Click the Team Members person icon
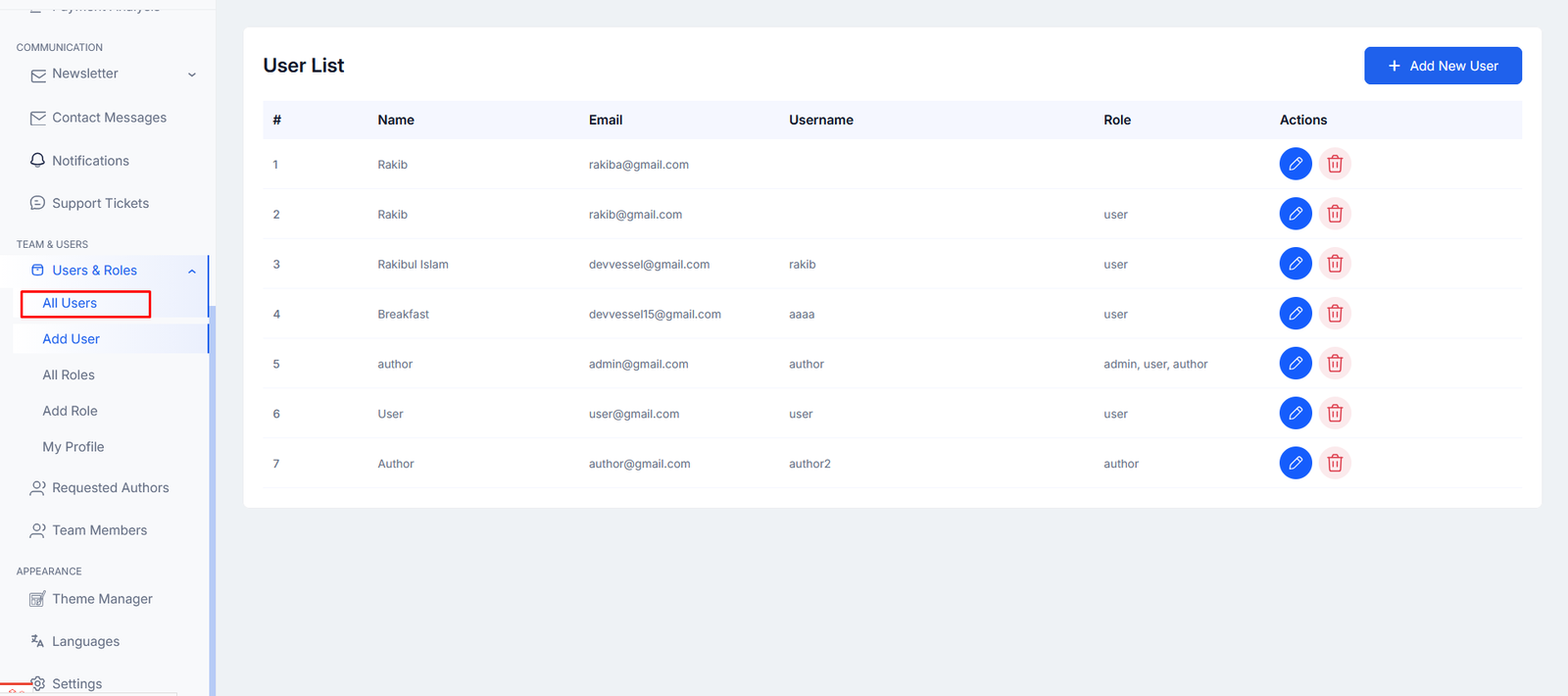1568x696 pixels. [38, 530]
